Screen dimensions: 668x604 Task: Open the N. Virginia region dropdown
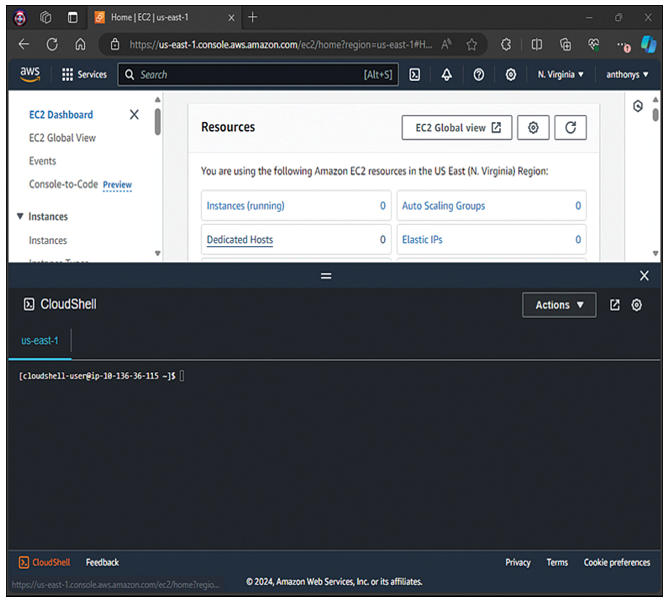coord(560,75)
